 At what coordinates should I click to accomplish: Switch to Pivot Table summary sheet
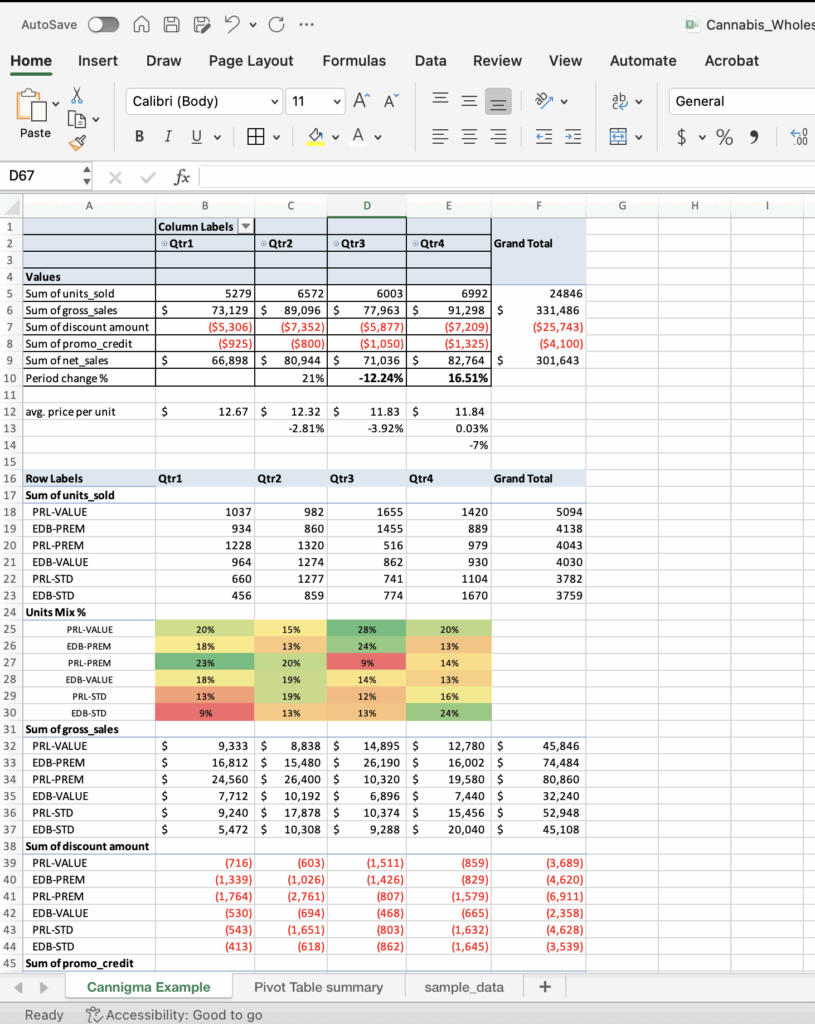[x=318, y=987]
